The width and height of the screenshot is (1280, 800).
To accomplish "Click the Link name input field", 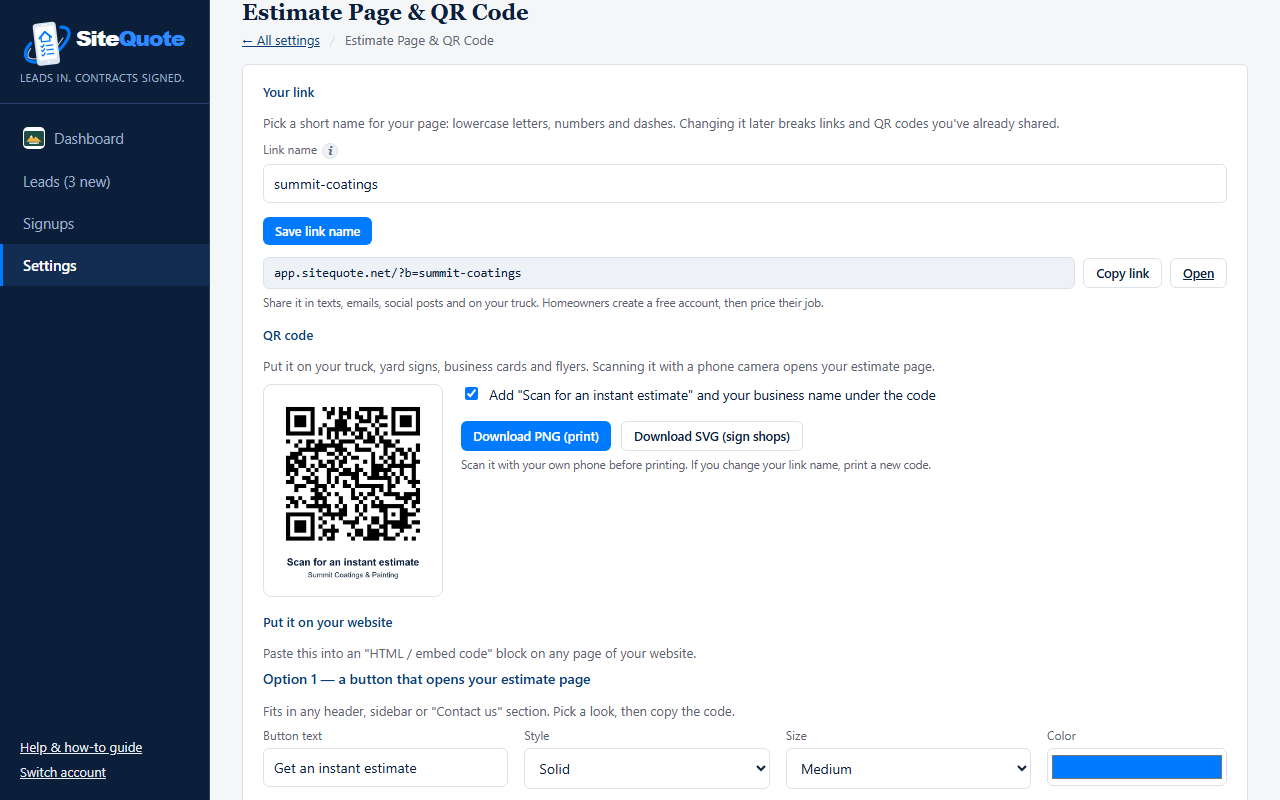I will point(745,184).
